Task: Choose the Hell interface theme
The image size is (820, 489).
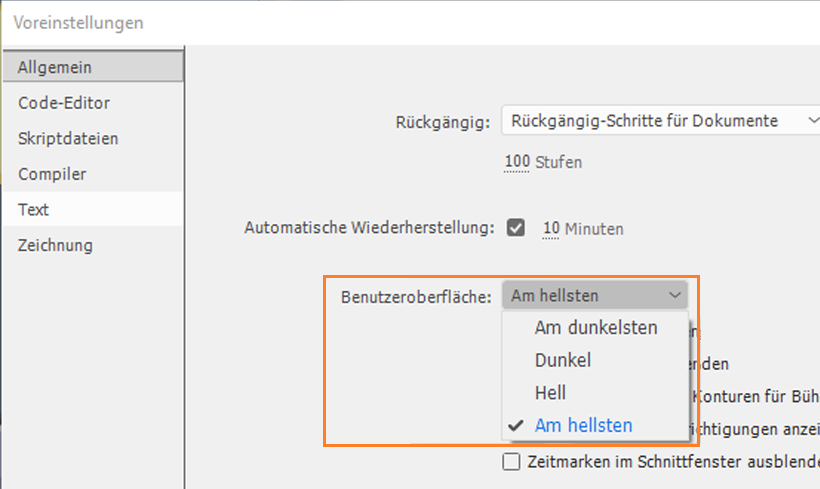Action: (x=551, y=393)
